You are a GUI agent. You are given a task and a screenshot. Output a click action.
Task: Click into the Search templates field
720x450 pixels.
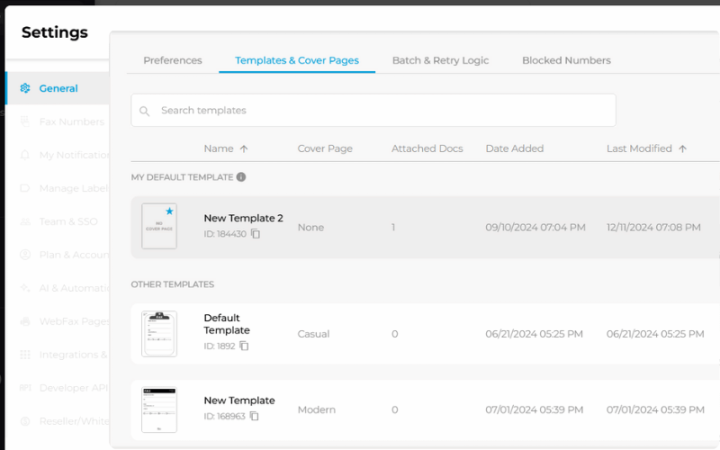[x=380, y=110]
